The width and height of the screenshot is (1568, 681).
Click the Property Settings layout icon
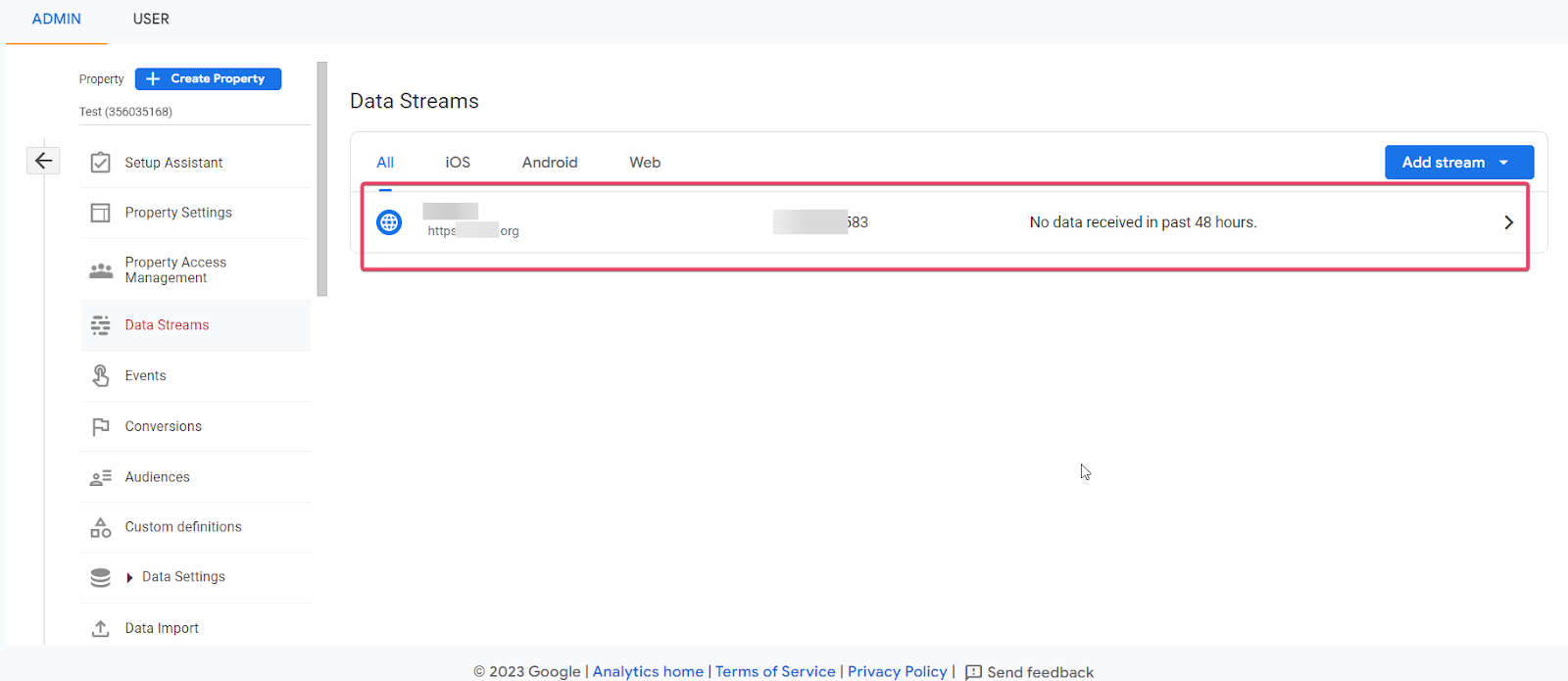100,213
